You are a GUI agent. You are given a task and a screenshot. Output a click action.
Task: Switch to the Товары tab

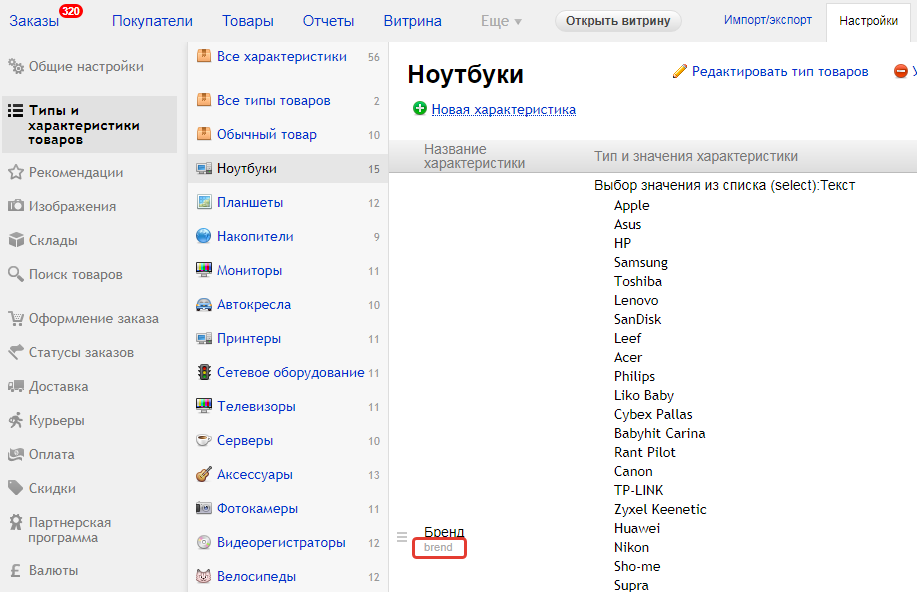(248, 21)
